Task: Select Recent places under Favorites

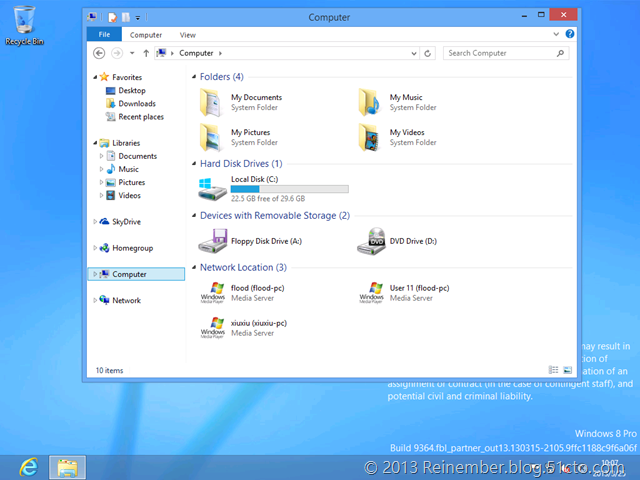Action: pyautogui.click(x=141, y=117)
